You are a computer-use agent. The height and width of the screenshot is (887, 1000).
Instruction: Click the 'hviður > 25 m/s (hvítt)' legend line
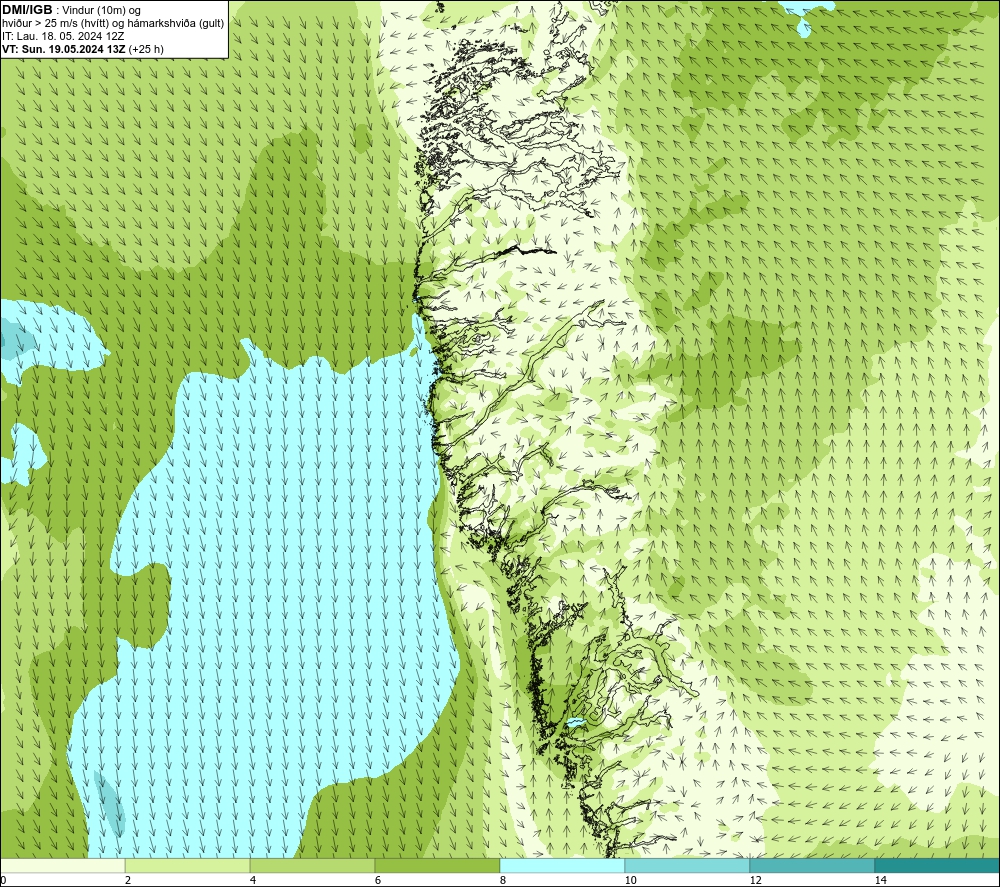coord(113,23)
